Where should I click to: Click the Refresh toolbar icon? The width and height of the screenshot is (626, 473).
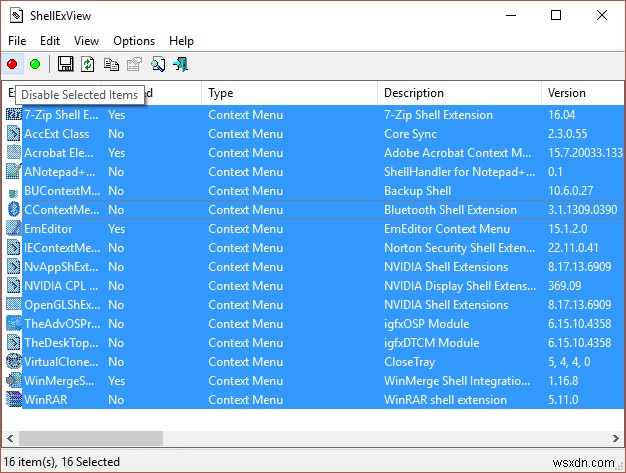pyautogui.click(x=87, y=64)
